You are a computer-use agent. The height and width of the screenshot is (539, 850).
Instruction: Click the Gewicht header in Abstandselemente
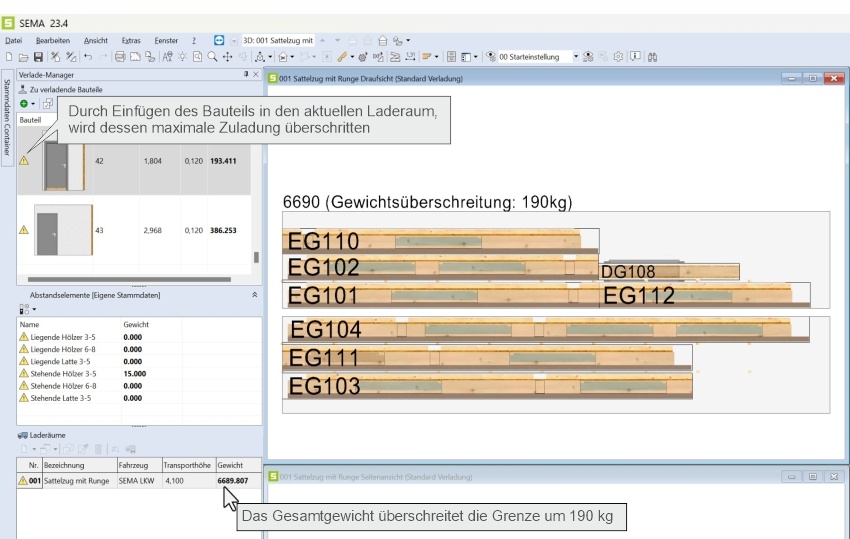pyautogui.click(x=136, y=324)
